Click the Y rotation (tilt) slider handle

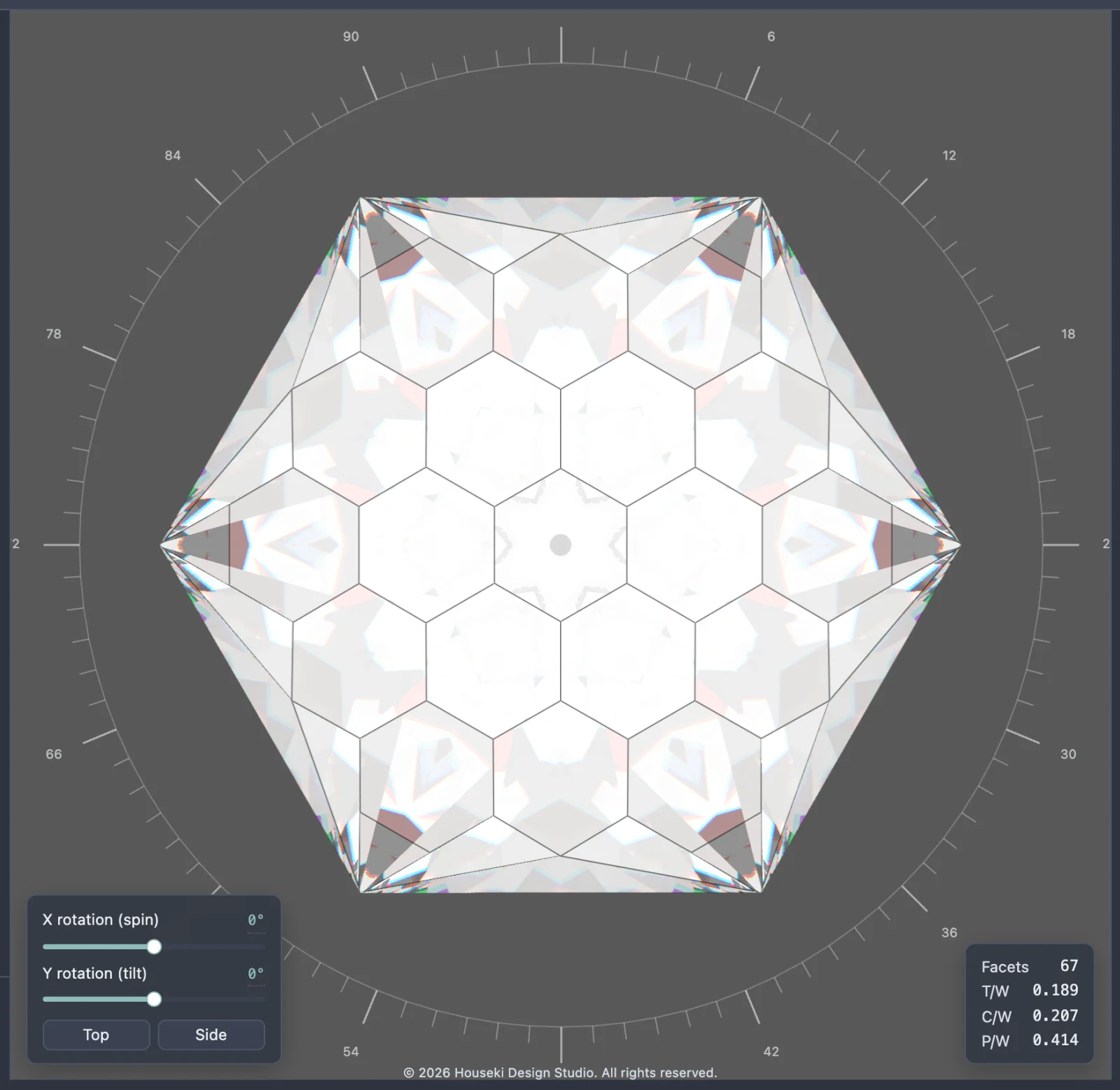(x=154, y=1000)
